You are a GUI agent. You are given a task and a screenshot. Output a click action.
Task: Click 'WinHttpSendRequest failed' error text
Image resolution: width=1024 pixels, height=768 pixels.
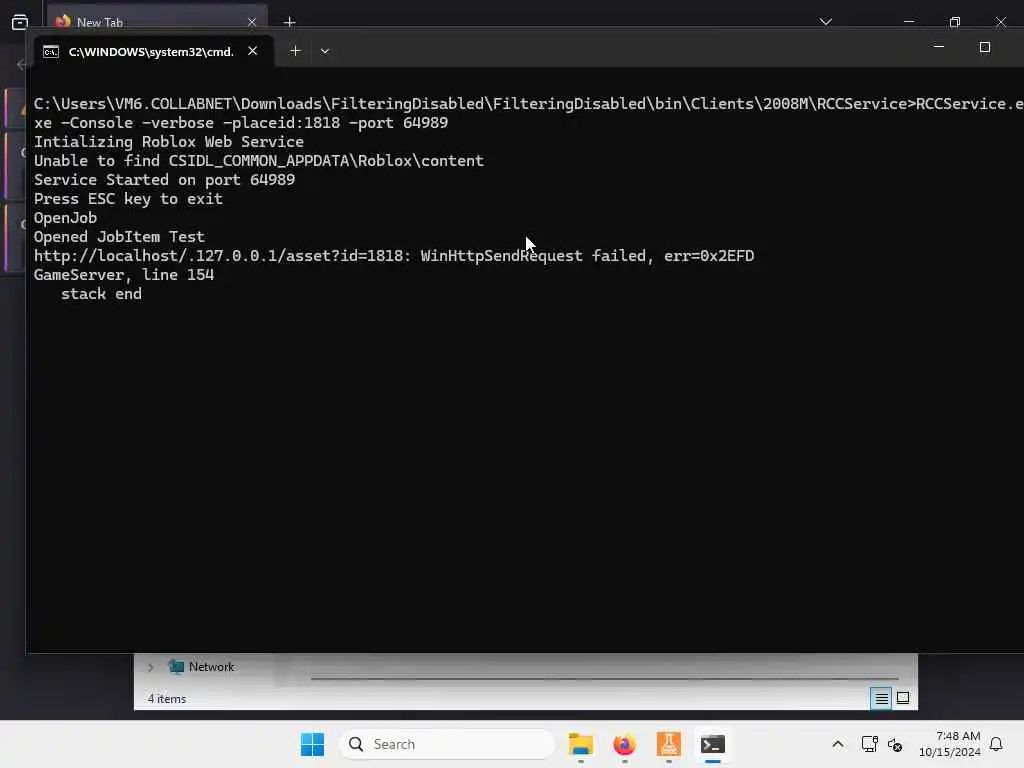pyautogui.click(x=534, y=255)
